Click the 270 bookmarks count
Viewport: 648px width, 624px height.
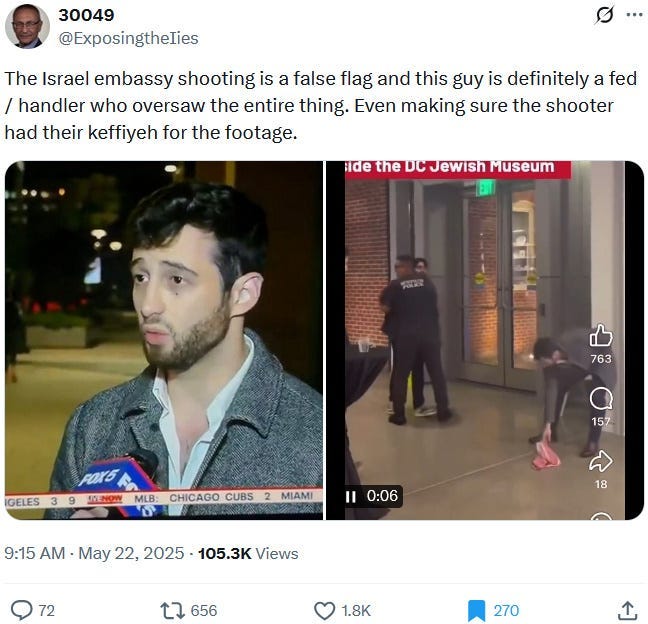point(506,611)
